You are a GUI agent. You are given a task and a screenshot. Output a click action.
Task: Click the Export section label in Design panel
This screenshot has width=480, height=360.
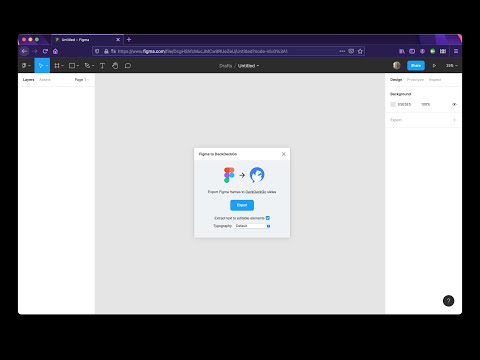[396, 120]
